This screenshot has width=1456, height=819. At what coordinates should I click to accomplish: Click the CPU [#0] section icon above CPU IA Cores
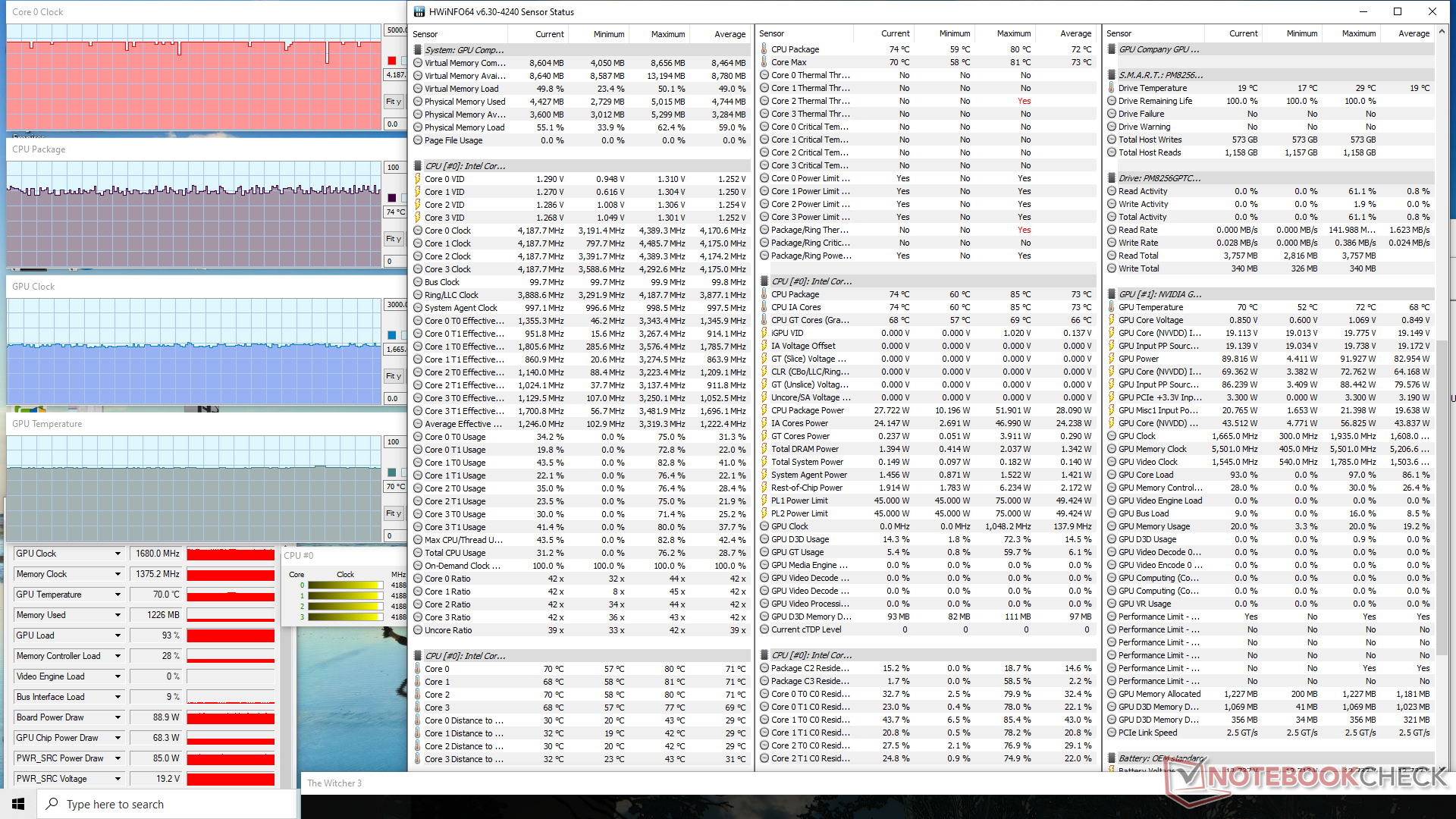[764, 281]
